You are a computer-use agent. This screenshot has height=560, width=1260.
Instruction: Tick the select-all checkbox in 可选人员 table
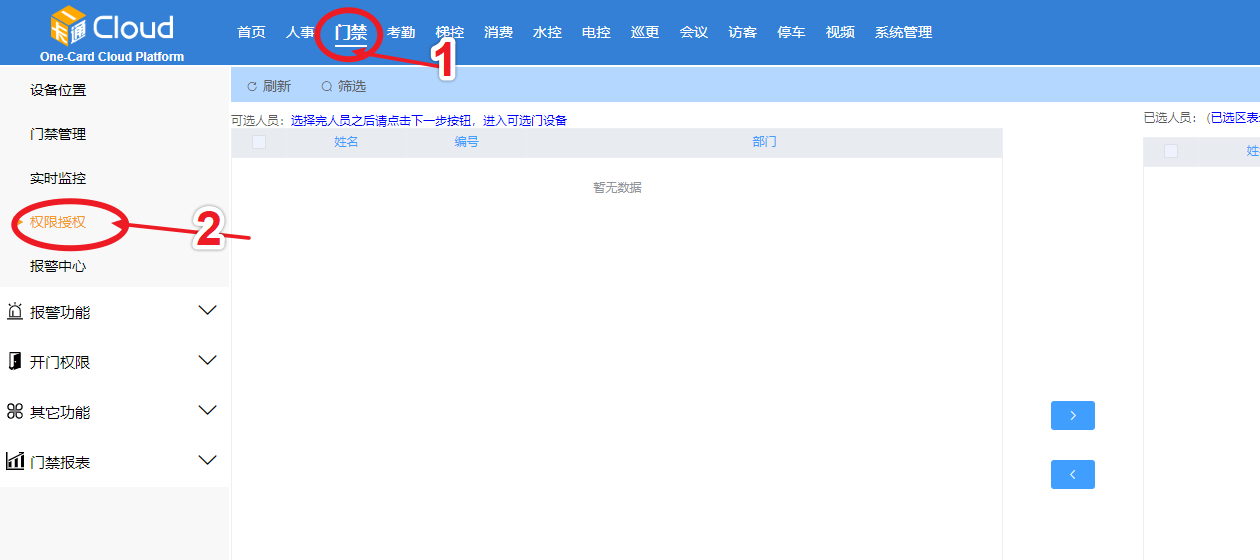click(259, 142)
